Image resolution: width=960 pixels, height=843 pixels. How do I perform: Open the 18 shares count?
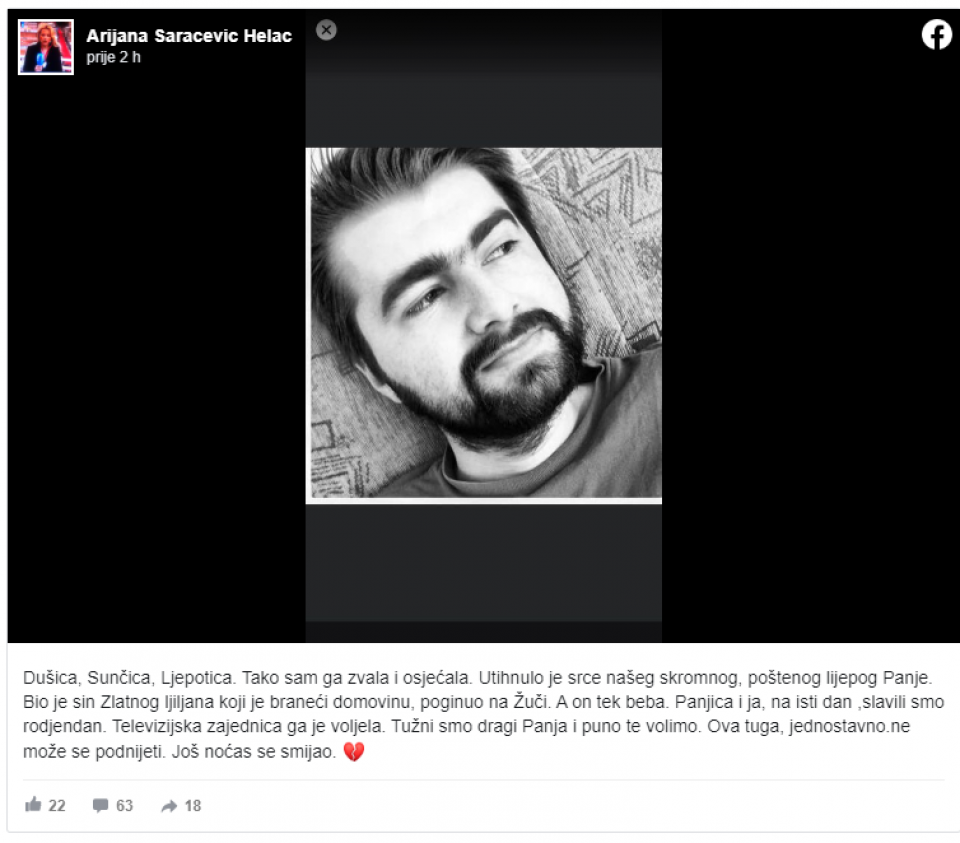click(x=193, y=806)
